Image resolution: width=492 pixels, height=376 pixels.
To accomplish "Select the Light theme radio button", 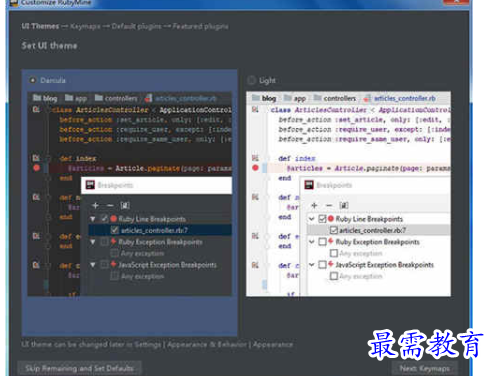I will click(251, 80).
